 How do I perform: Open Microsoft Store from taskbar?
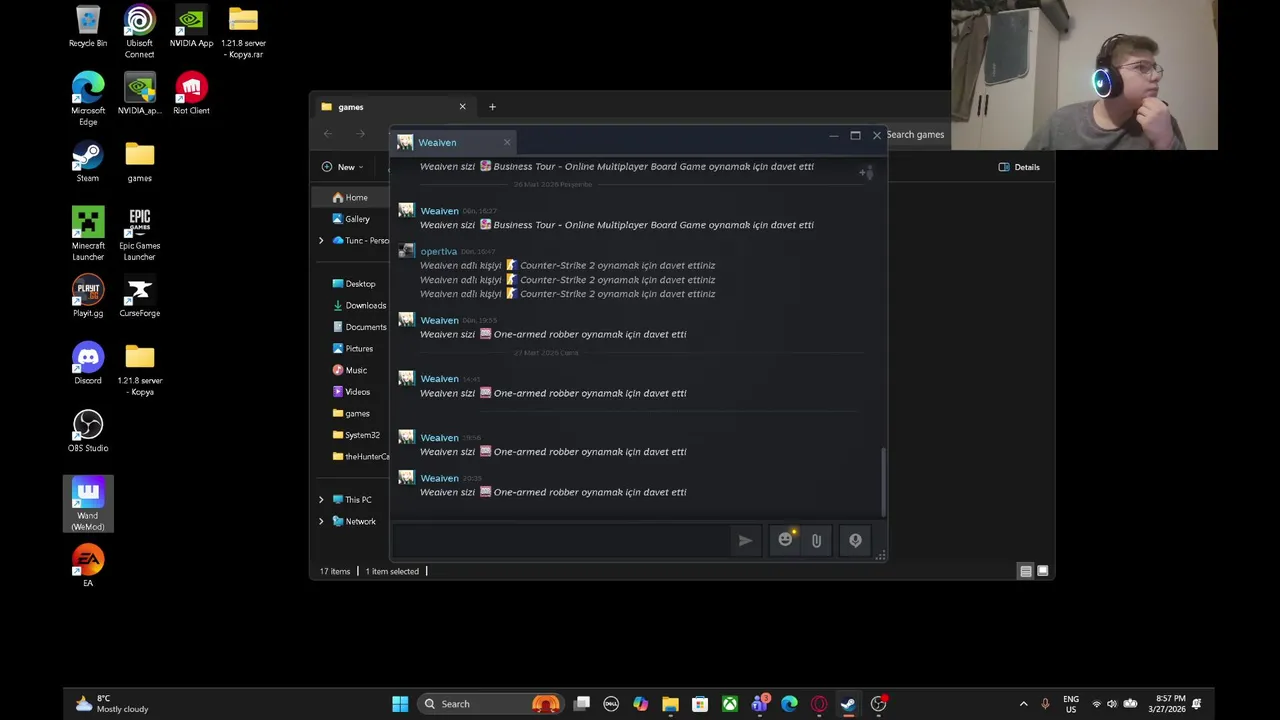coord(700,704)
